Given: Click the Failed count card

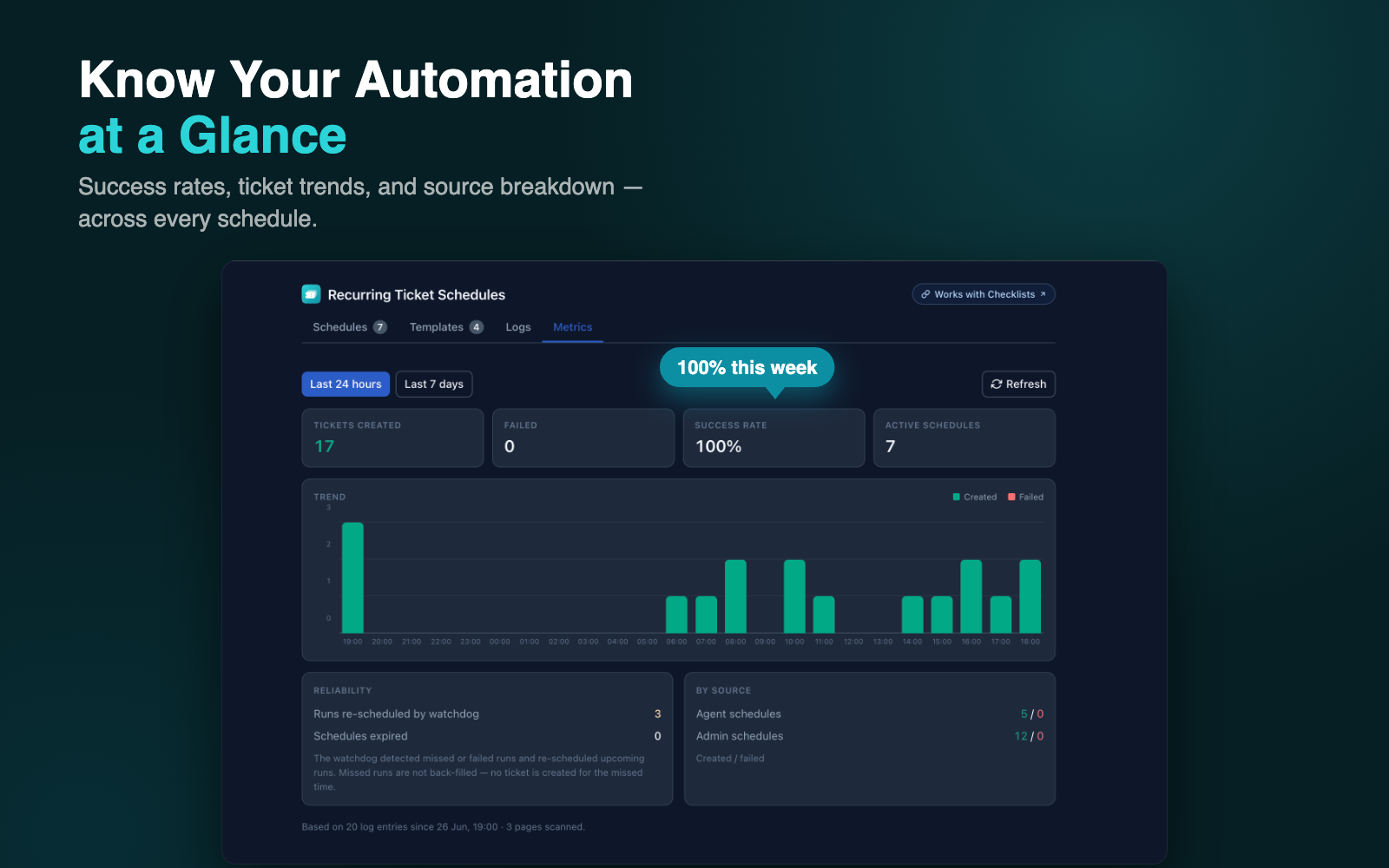Looking at the screenshot, I should pos(583,437).
